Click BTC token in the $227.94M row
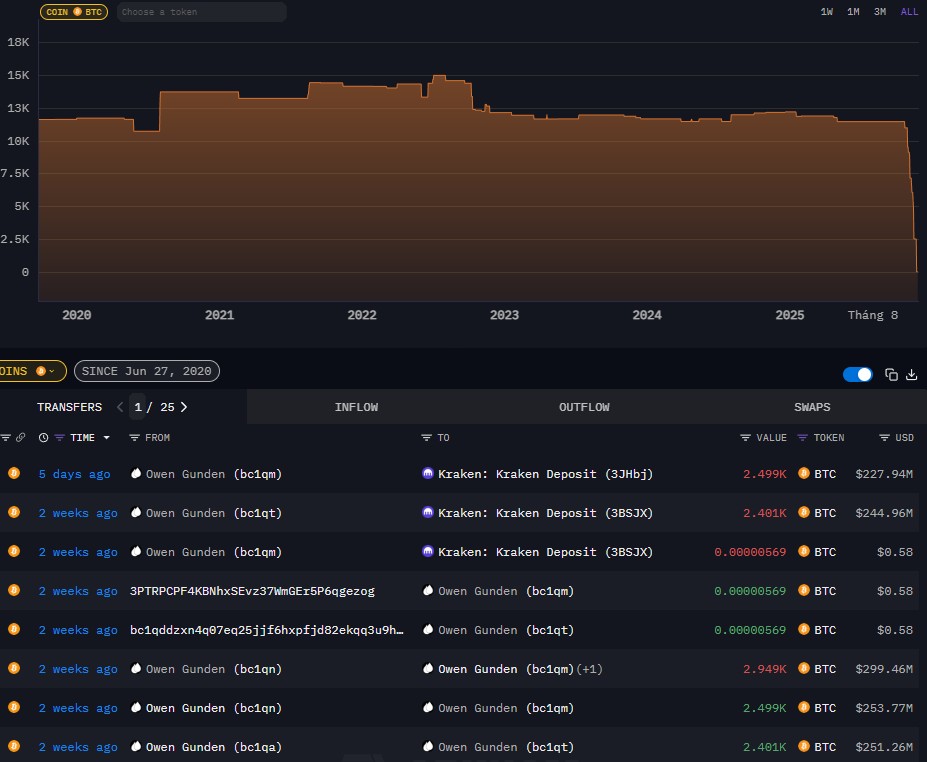 (x=825, y=474)
